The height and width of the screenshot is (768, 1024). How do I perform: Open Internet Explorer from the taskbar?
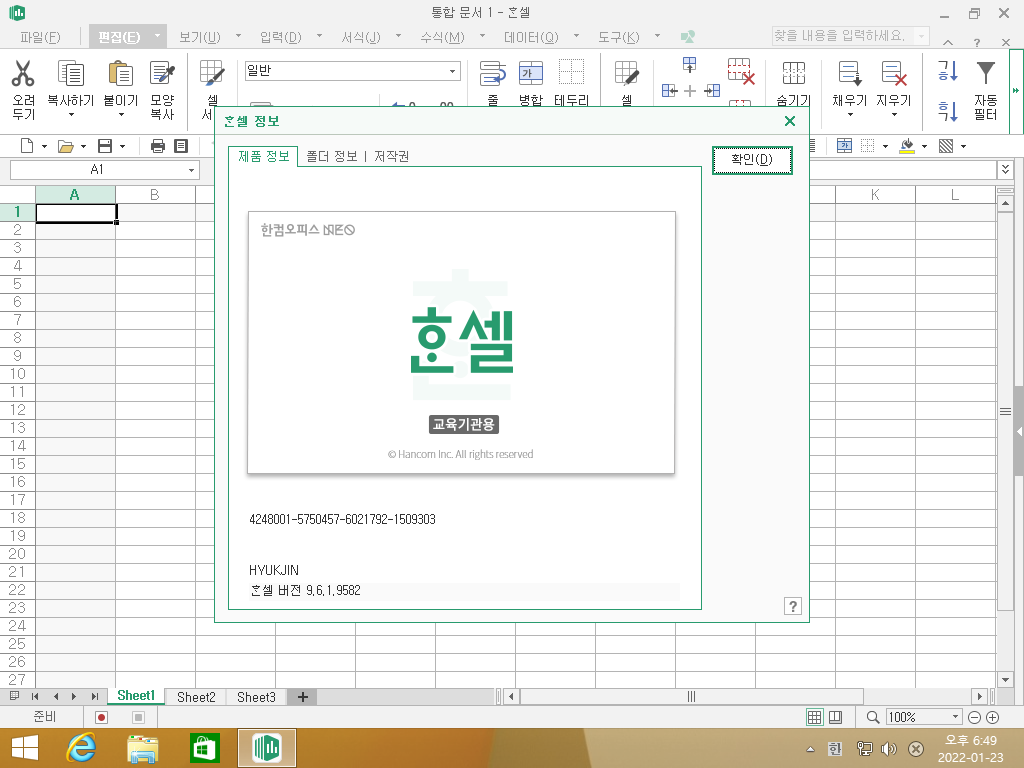[x=82, y=748]
